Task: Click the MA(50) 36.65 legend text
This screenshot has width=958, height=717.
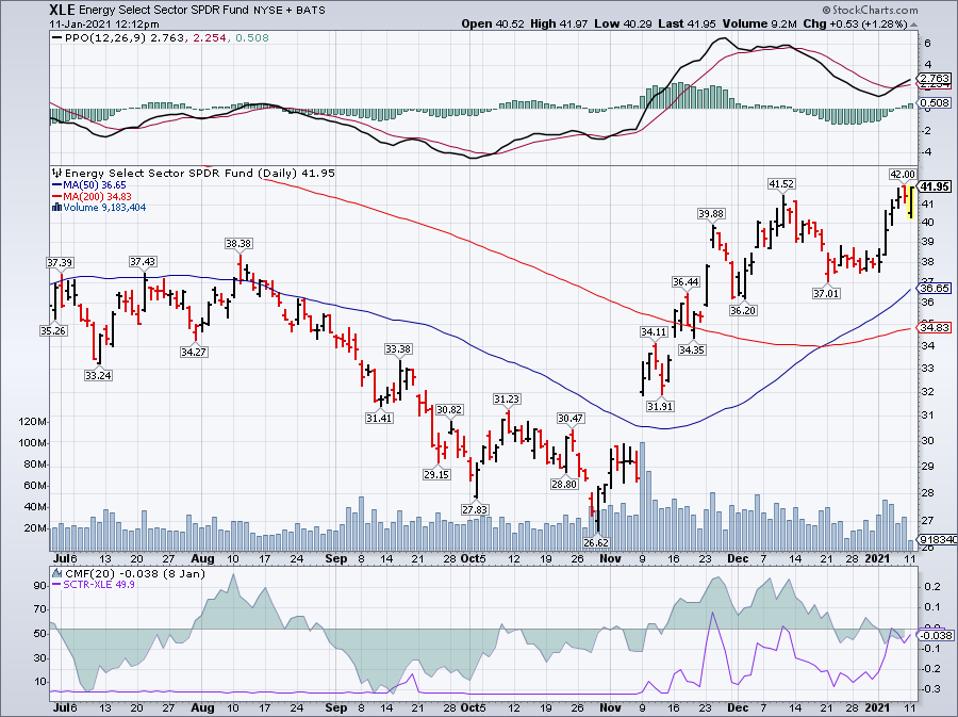Action: tap(94, 185)
